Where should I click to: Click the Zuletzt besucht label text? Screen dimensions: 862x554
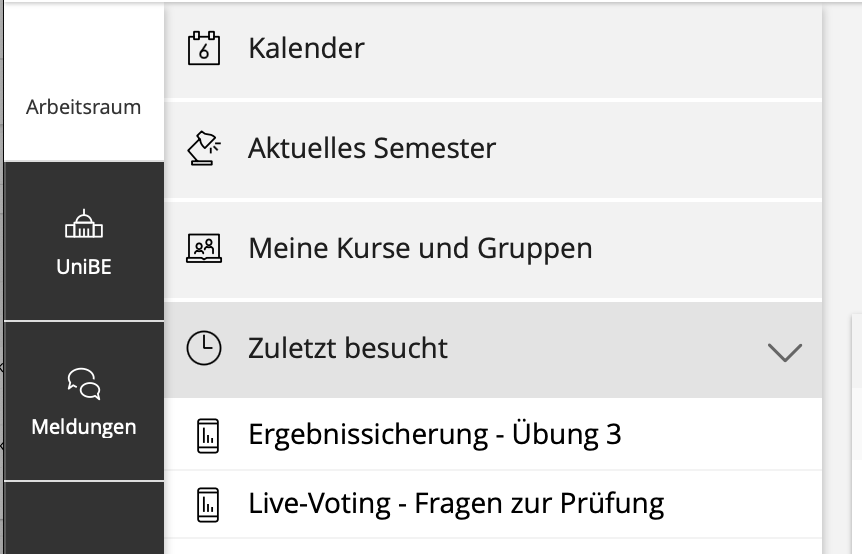click(x=347, y=349)
